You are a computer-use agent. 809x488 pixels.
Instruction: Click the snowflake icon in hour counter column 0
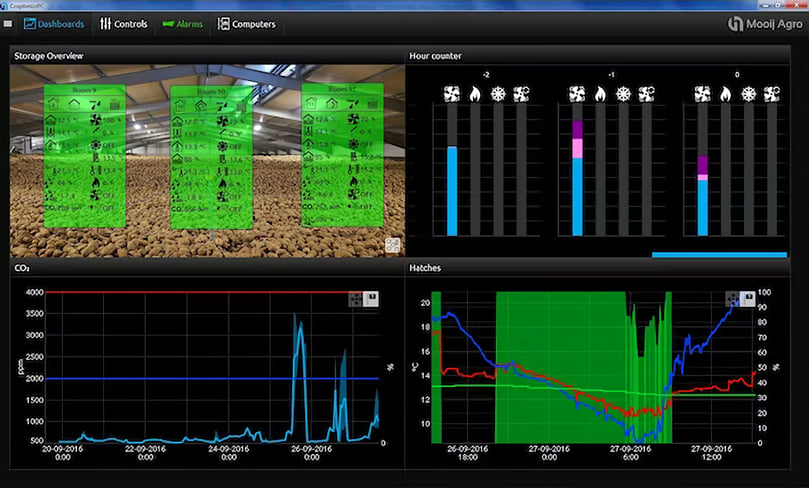pos(749,94)
